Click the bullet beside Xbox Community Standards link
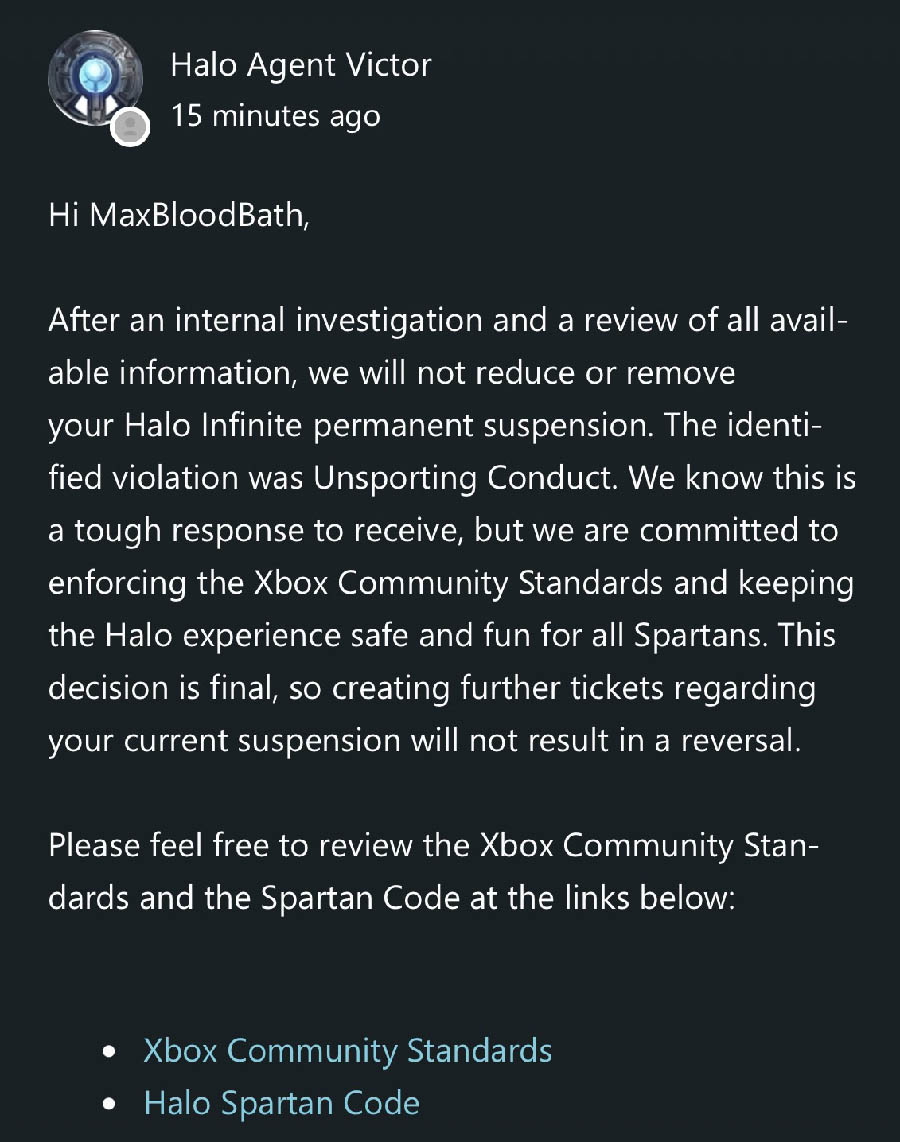 tap(109, 1053)
